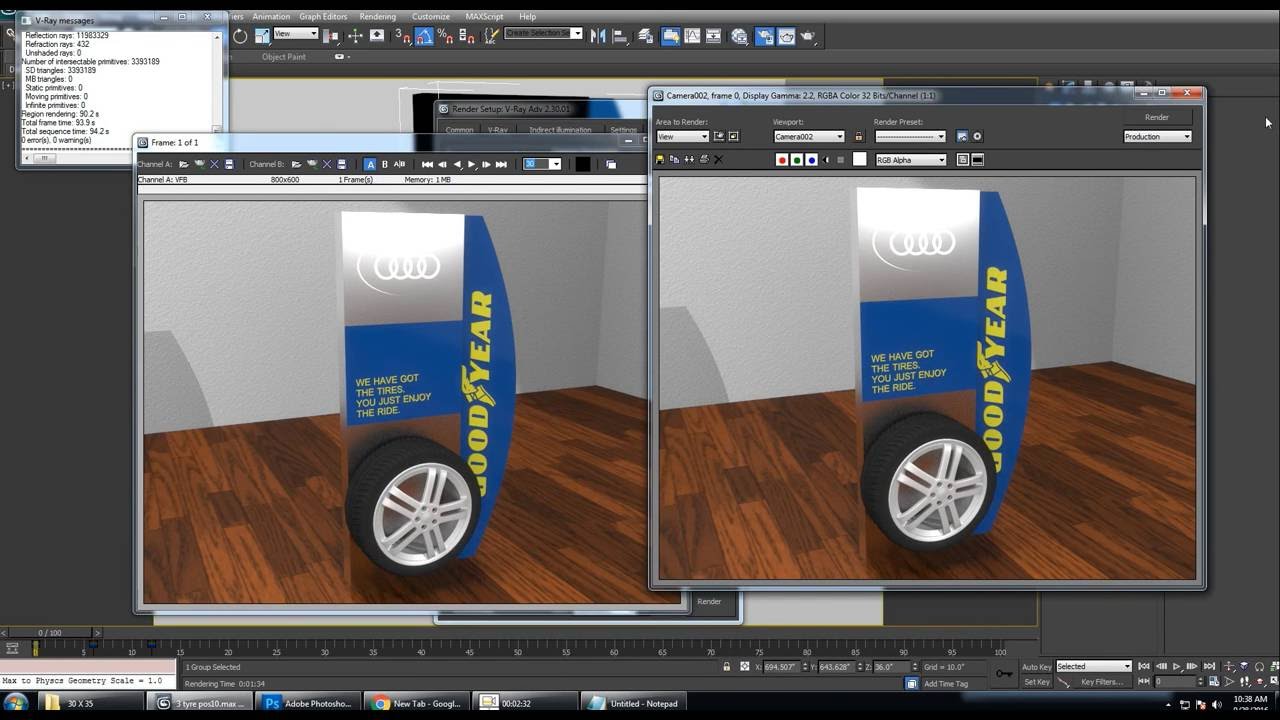Click white color swatch in frame window
This screenshot has width=1280, height=720.
[860, 160]
